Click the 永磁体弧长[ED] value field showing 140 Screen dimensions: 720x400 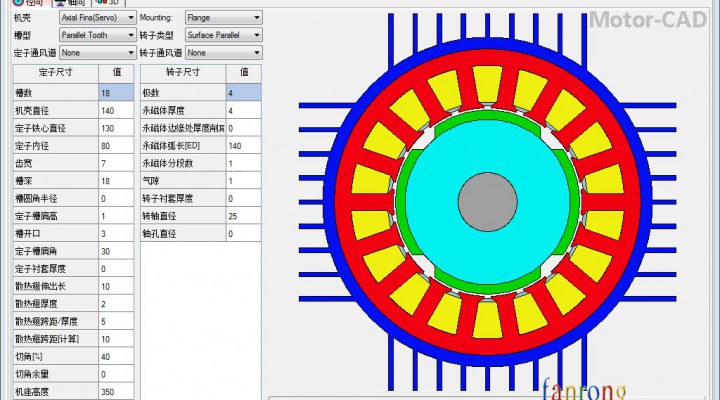(244, 146)
